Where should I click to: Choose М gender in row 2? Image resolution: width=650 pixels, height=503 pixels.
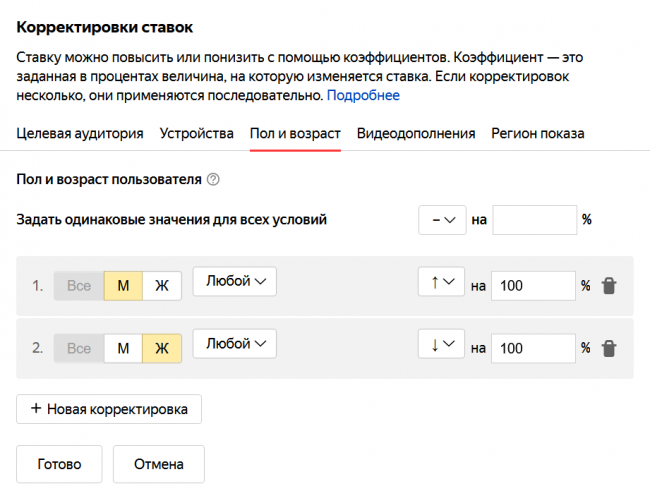pyautogui.click(x=123, y=348)
